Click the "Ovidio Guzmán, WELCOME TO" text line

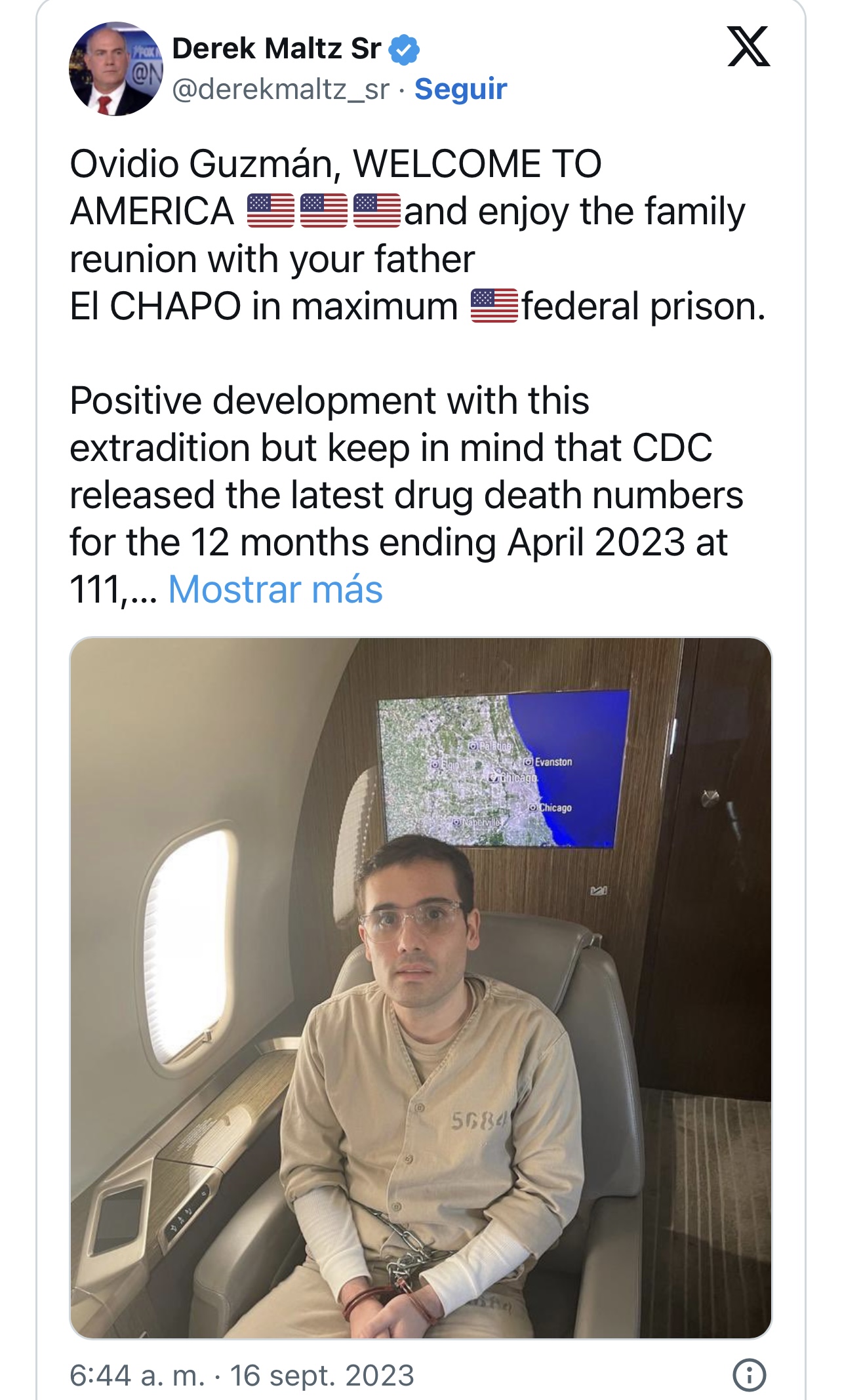pyautogui.click(x=335, y=164)
